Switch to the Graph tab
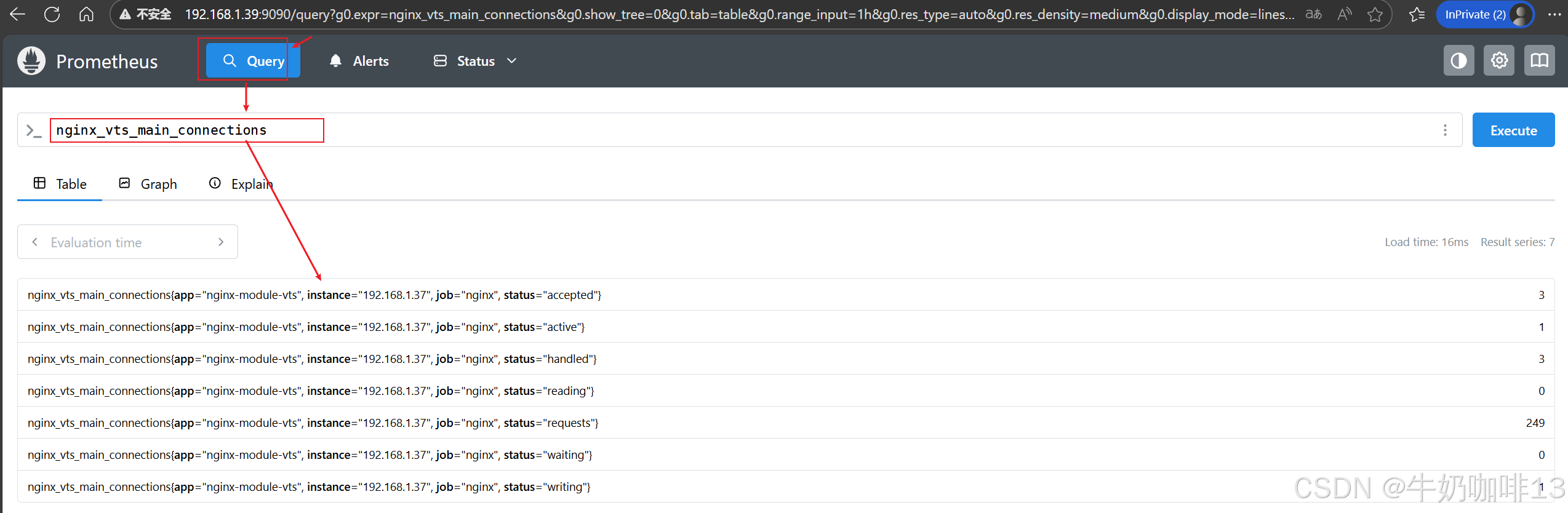Viewport: 1568px width, 513px height. click(148, 184)
